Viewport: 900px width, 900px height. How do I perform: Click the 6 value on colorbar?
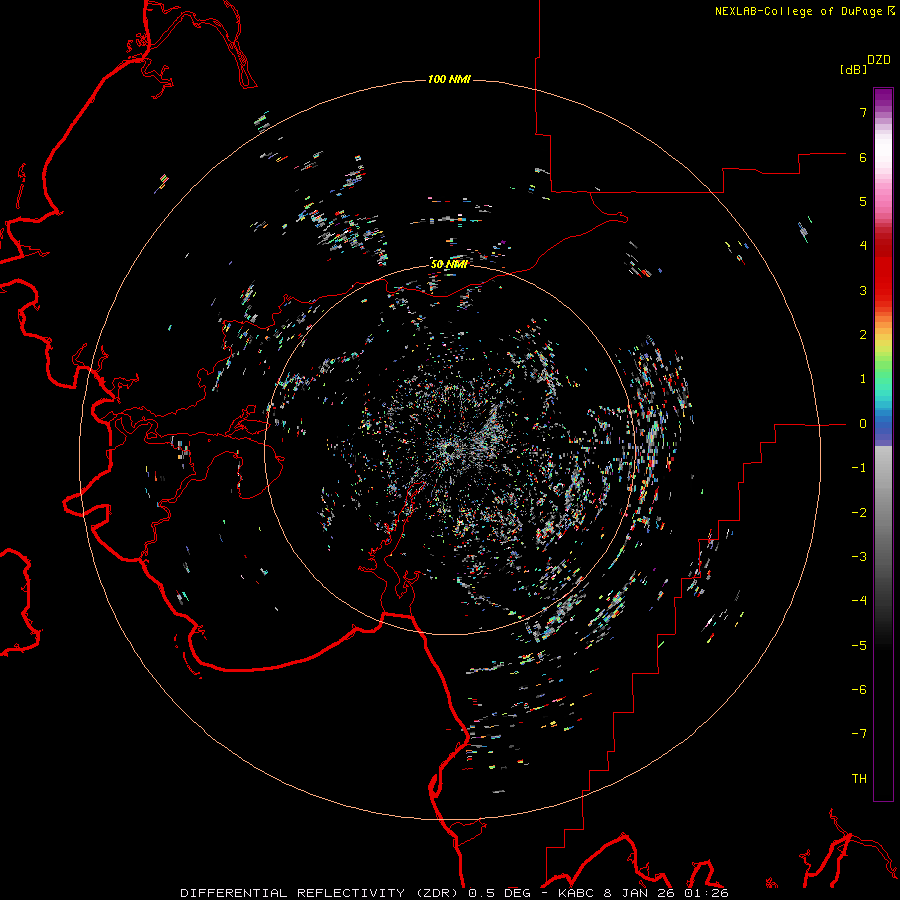(x=863, y=157)
